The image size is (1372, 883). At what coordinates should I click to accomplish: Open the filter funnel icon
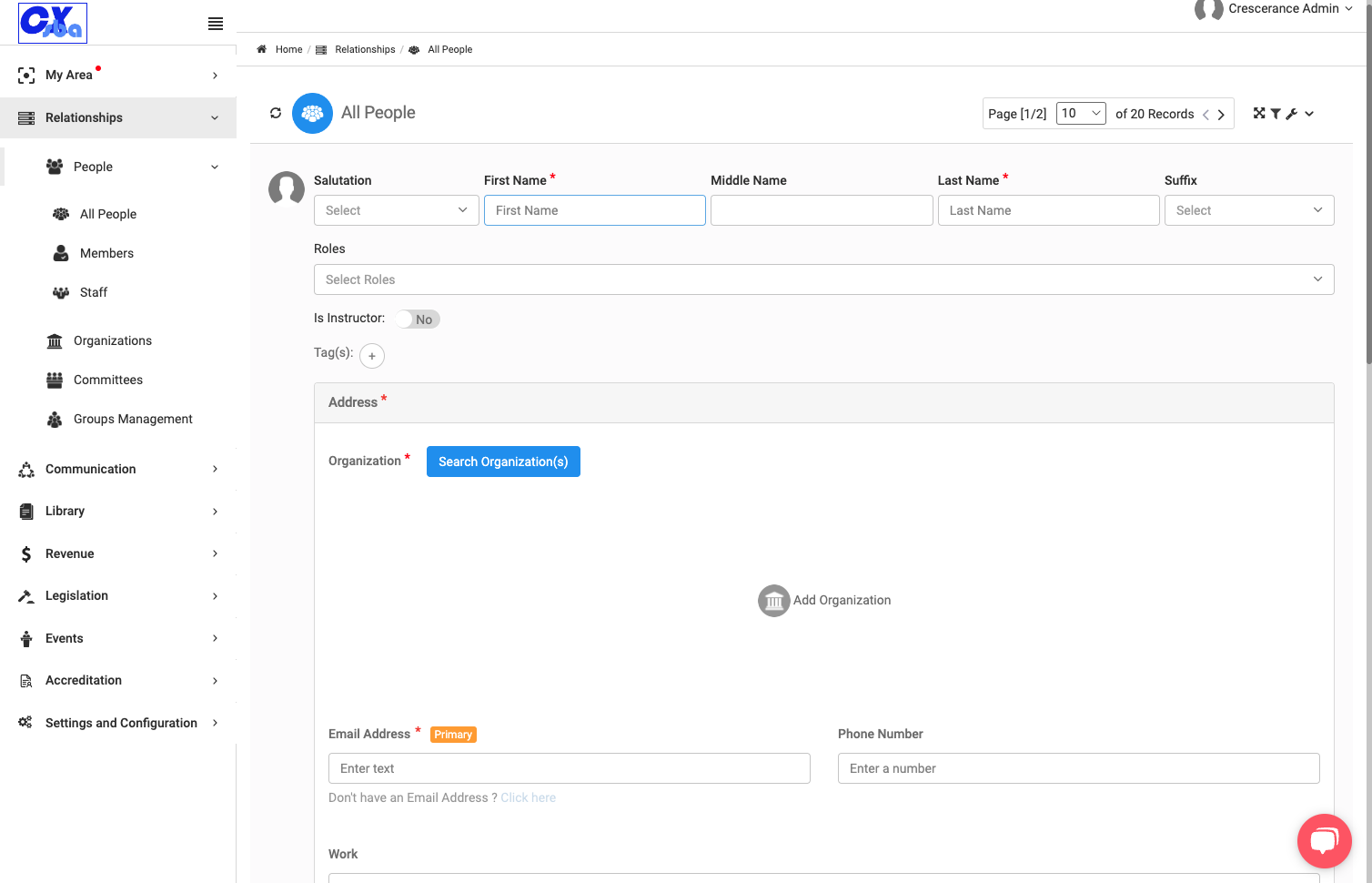1276,114
